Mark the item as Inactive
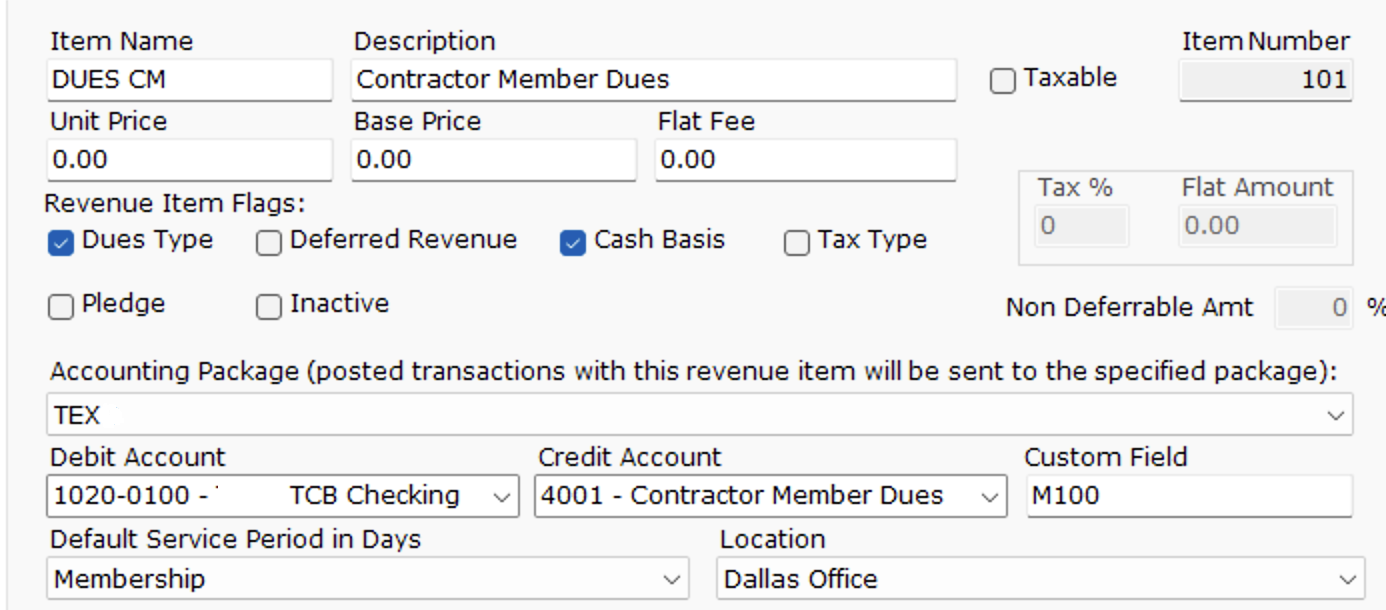The width and height of the screenshot is (1386, 610). click(x=268, y=308)
